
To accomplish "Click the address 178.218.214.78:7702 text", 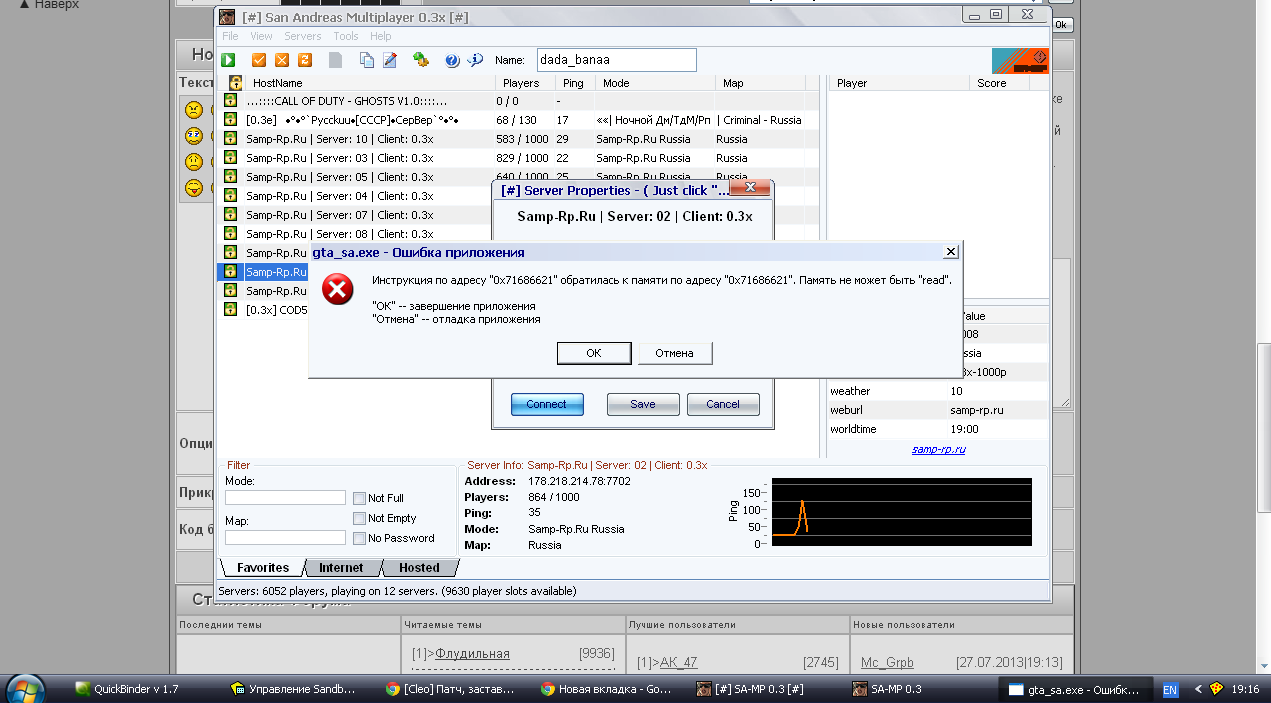I will [x=579, y=481].
